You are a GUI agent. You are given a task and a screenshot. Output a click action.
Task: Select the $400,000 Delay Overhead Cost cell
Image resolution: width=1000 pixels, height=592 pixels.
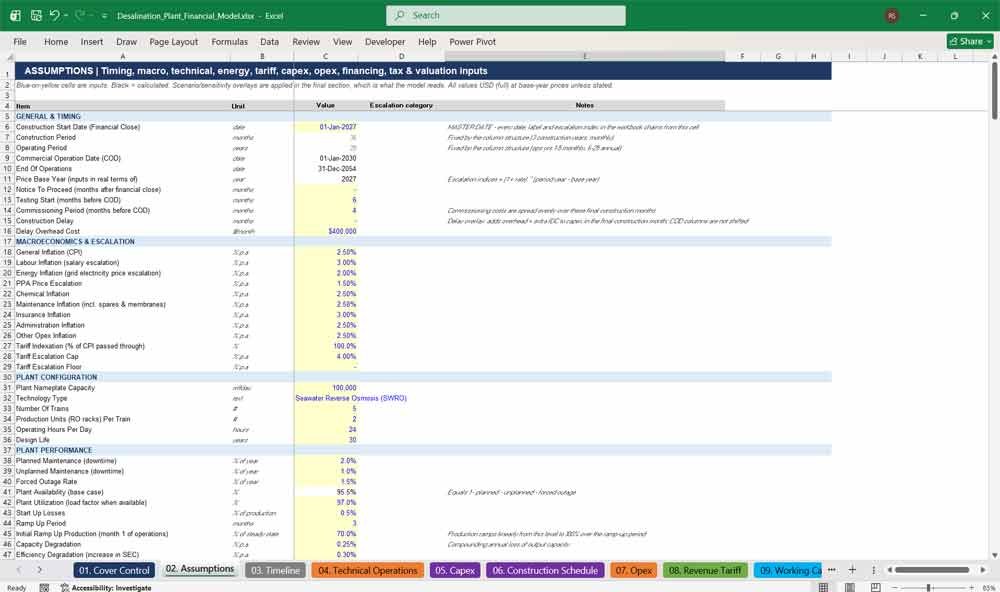[325, 231]
